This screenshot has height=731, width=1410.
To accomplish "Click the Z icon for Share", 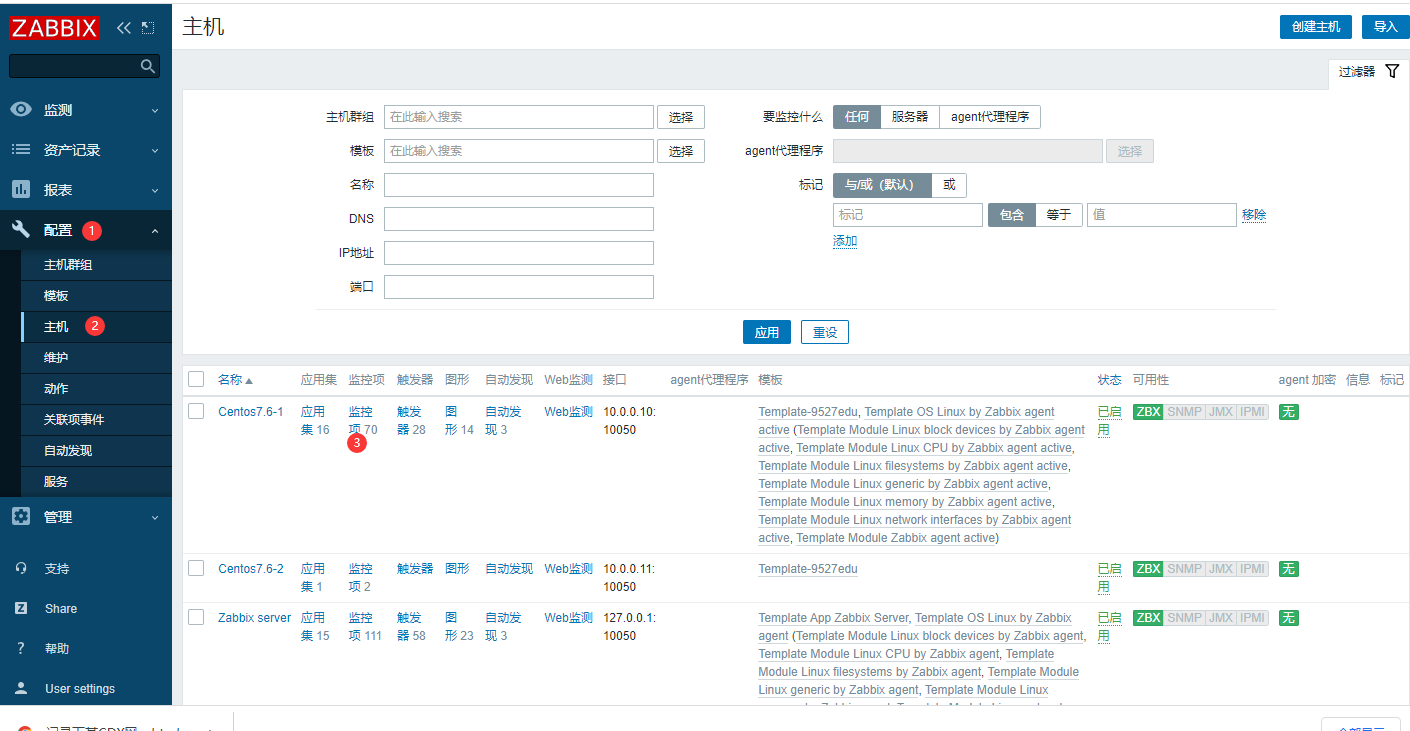I will (21, 608).
